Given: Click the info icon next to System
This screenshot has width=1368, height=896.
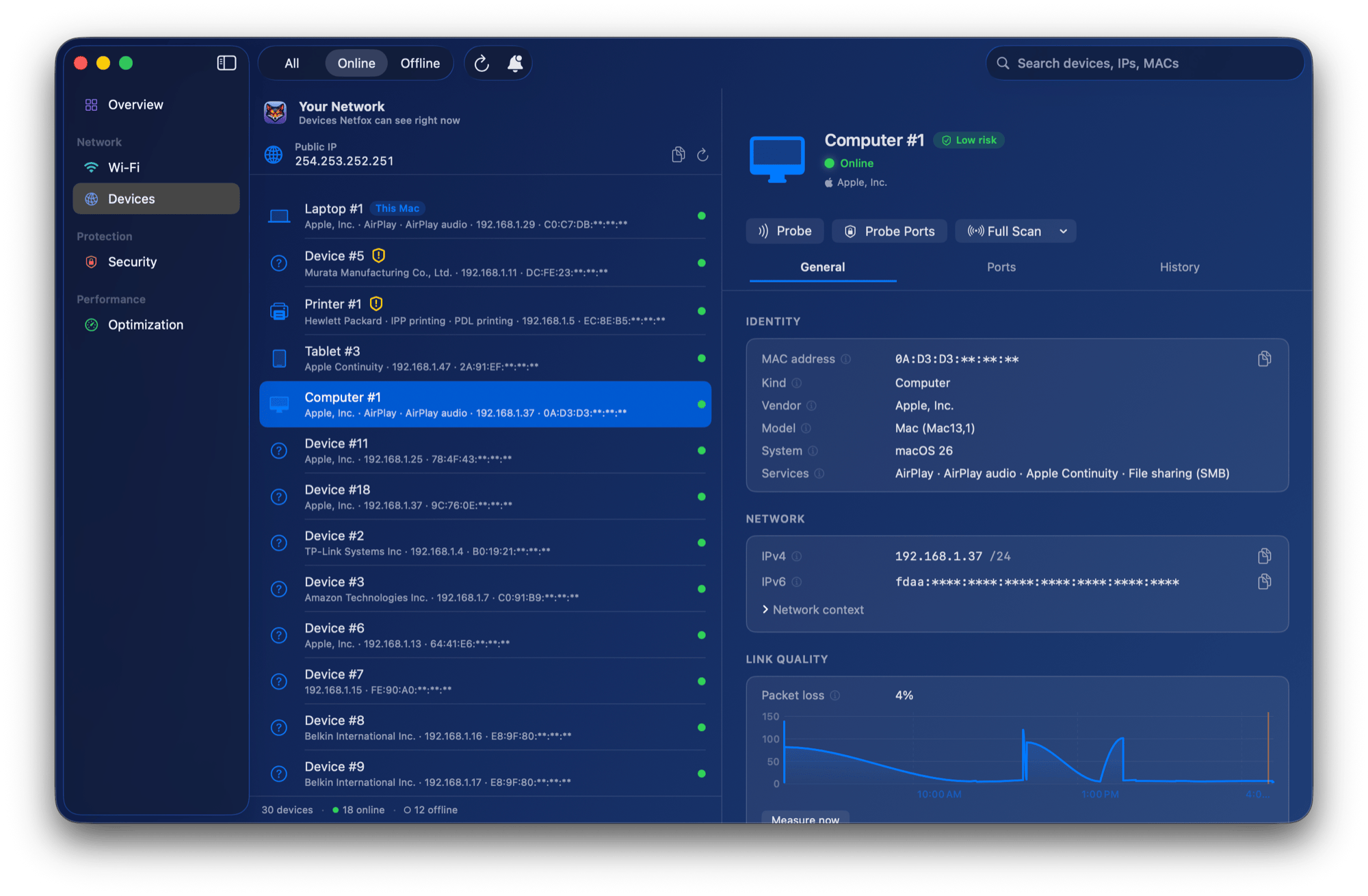Looking at the screenshot, I should tap(813, 451).
